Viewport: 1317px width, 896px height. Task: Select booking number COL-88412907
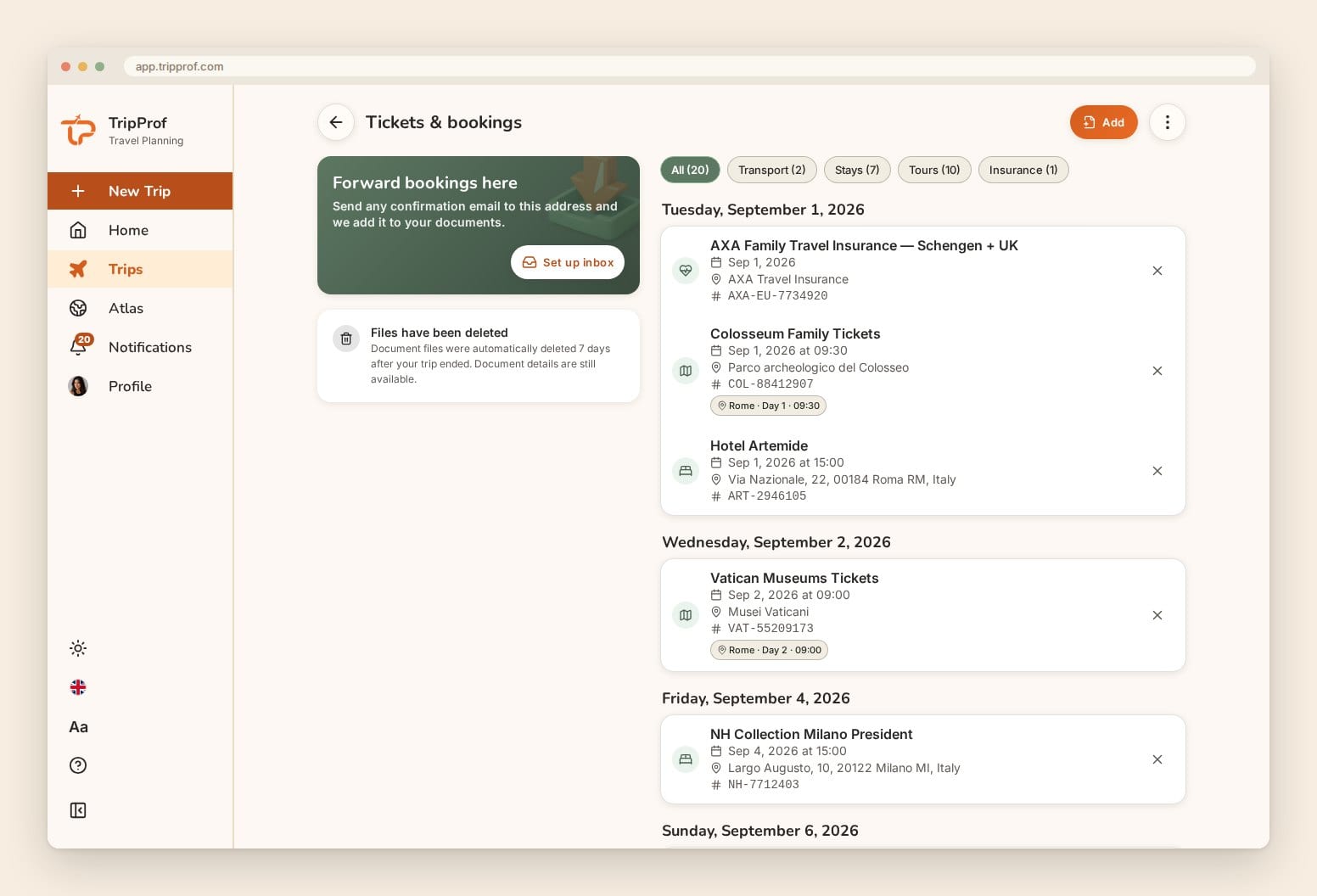(x=771, y=384)
